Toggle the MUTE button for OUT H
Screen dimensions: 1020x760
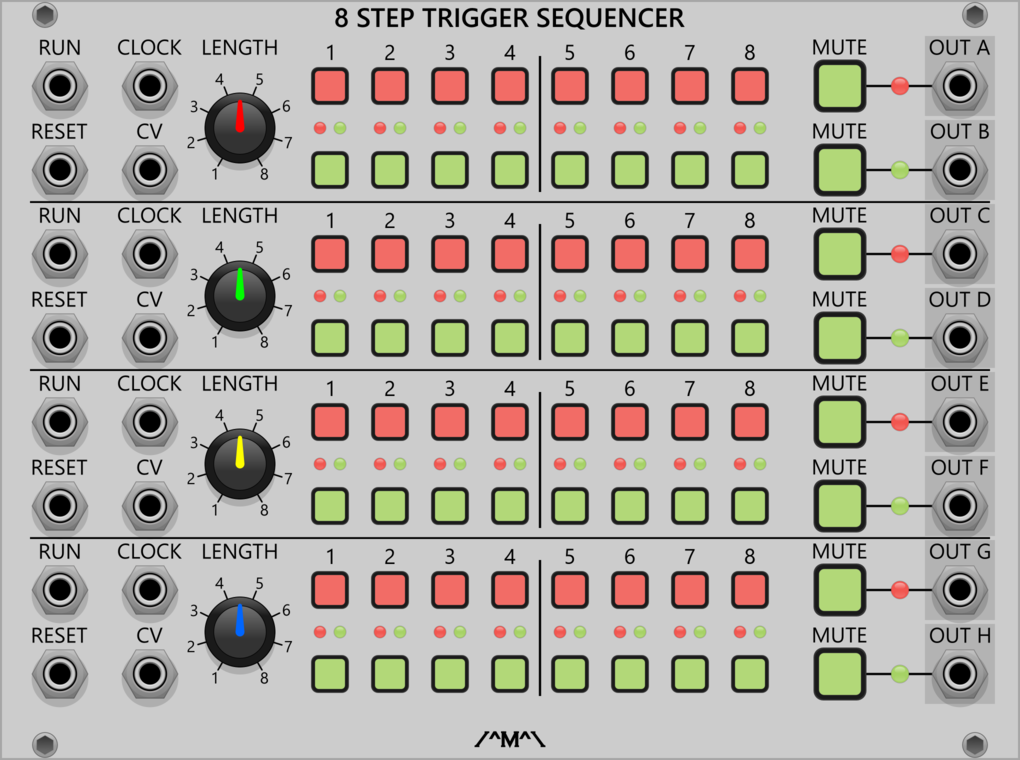839,673
